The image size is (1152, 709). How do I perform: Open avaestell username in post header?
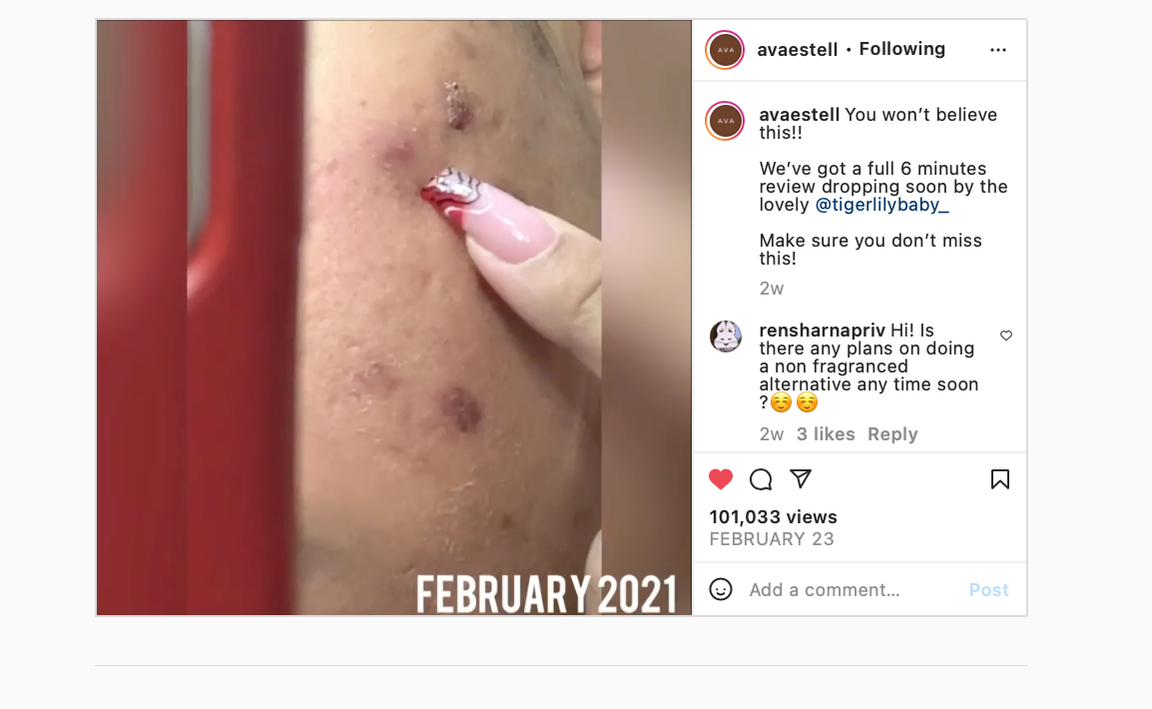point(797,49)
